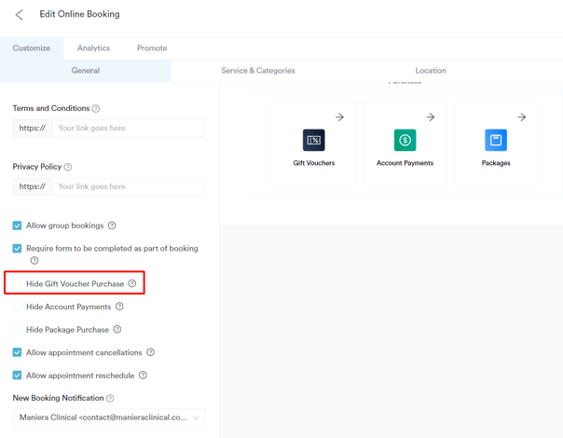Tick the Hide Account Payments checkbox
The image size is (563, 438).
17,307
